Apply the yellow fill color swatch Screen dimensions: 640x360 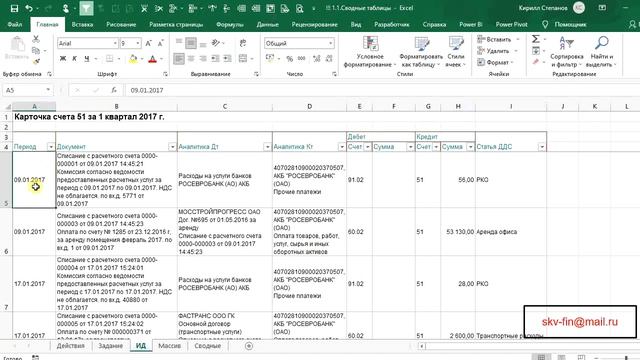[133, 59]
